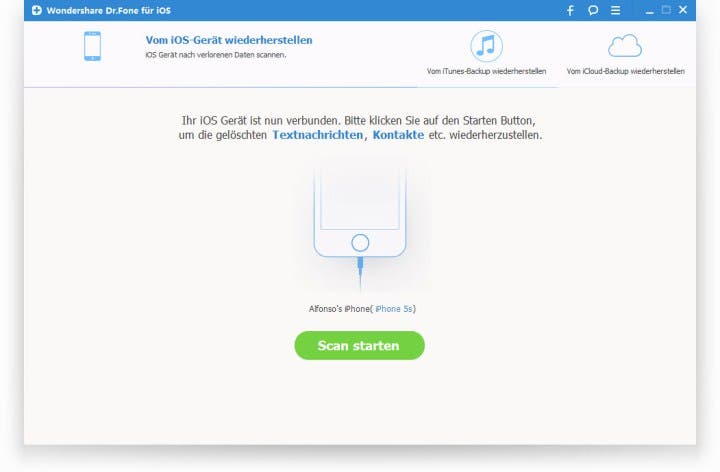Image resolution: width=720 pixels, height=472 pixels.
Task: Click the home button on phone illustration
Action: point(360,243)
